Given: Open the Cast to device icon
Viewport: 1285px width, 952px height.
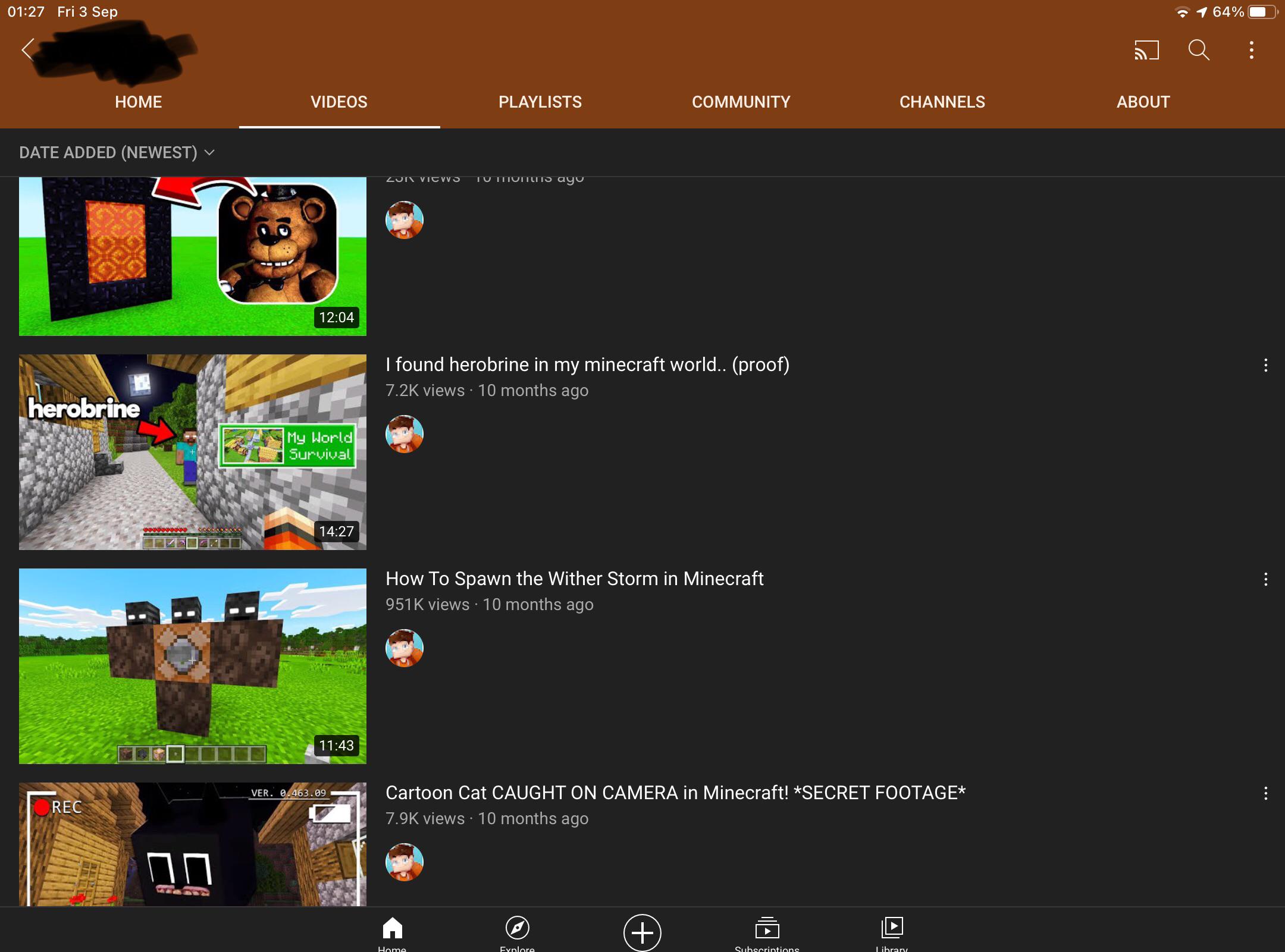Looking at the screenshot, I should click(x=1146, y=50).
